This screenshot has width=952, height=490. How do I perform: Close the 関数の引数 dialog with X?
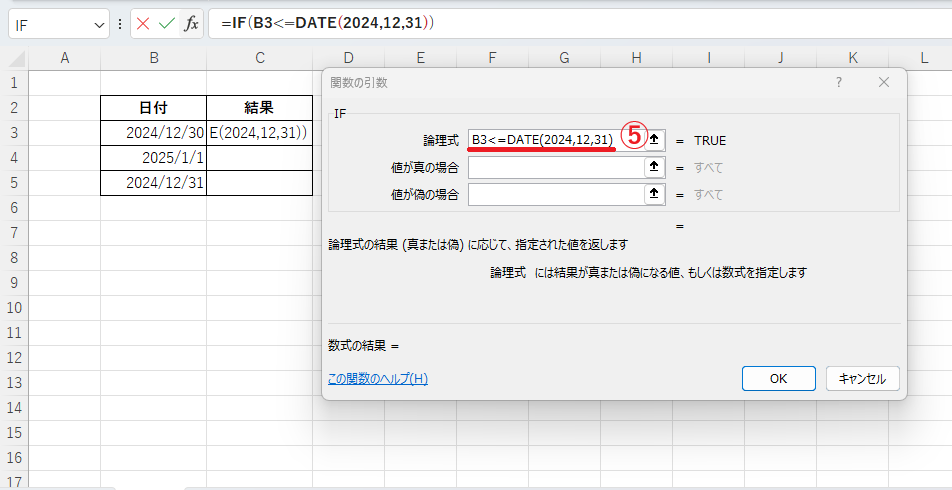883,82
